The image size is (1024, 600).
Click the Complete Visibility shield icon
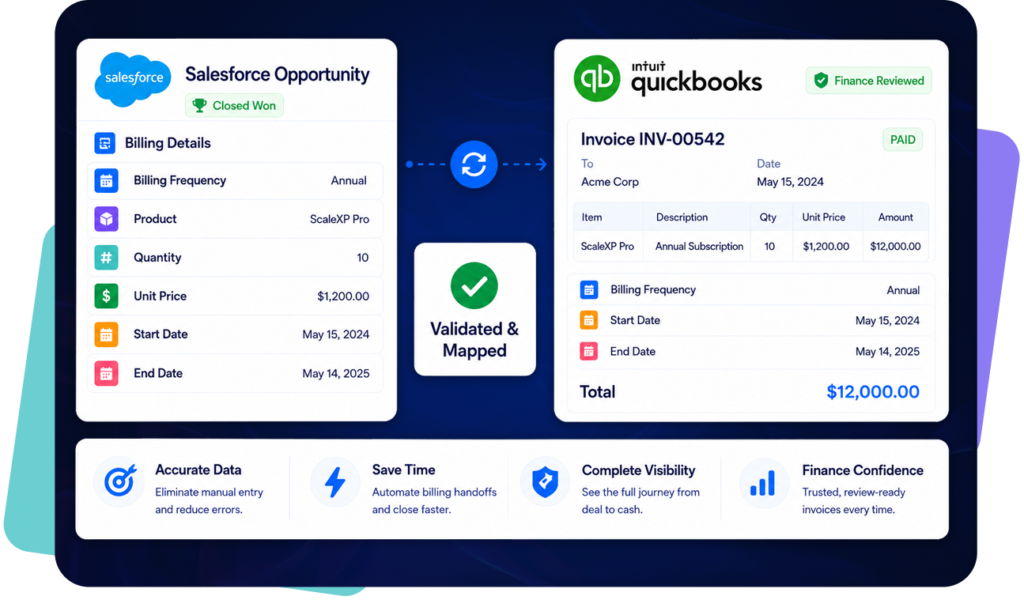coord(545,482)
